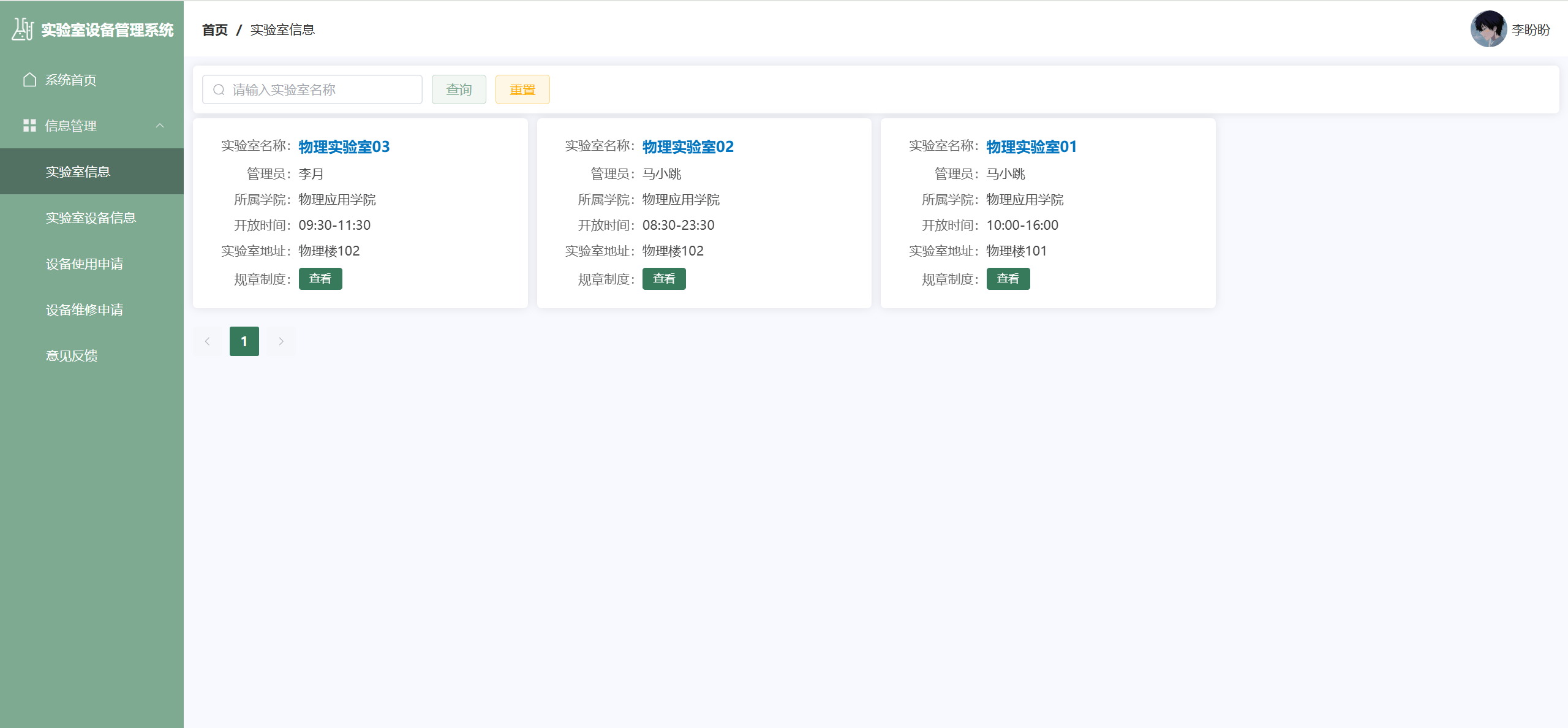Screen dimensions: 1568x728
Task: Click the grid icon beside 信息管理
Action: [x=29, y=126]
